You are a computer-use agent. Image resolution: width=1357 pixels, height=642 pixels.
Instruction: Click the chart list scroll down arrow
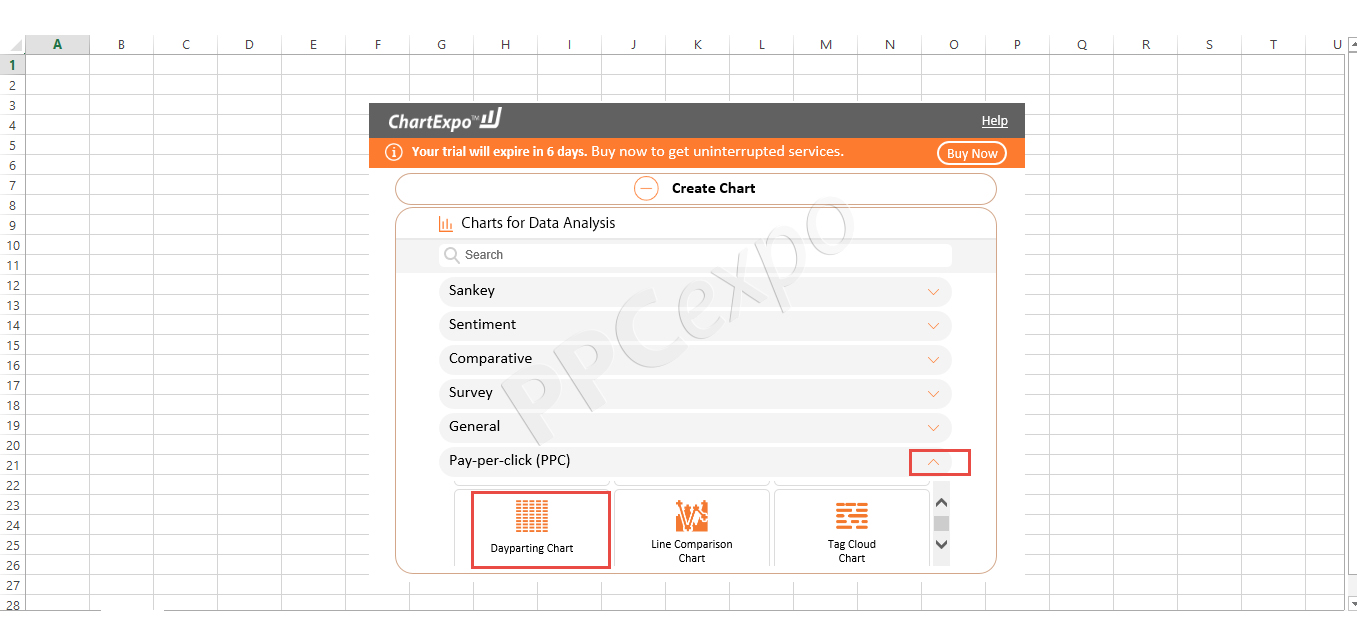click(x=941, y=544)
